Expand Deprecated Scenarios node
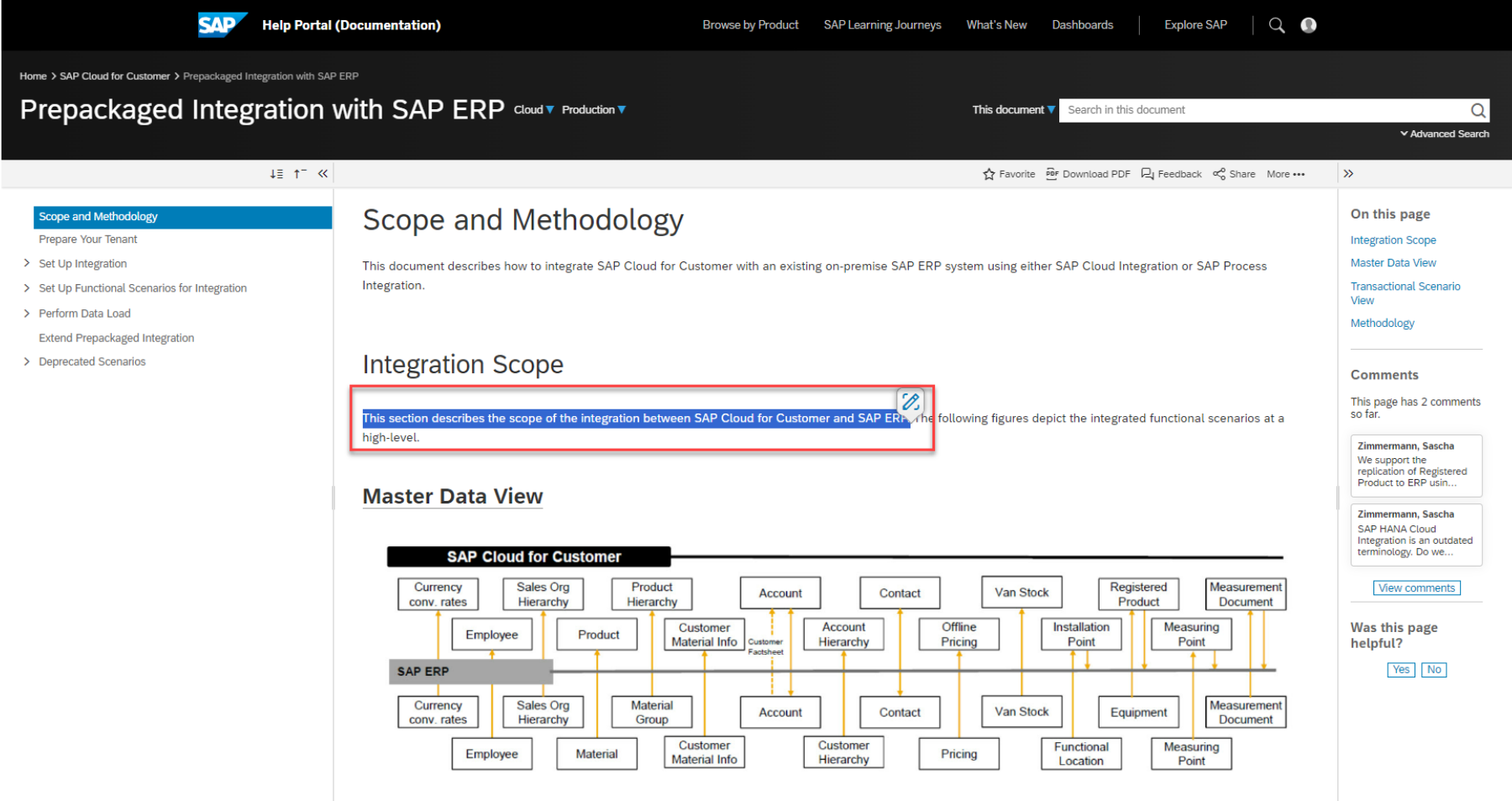 pos(27,361)
